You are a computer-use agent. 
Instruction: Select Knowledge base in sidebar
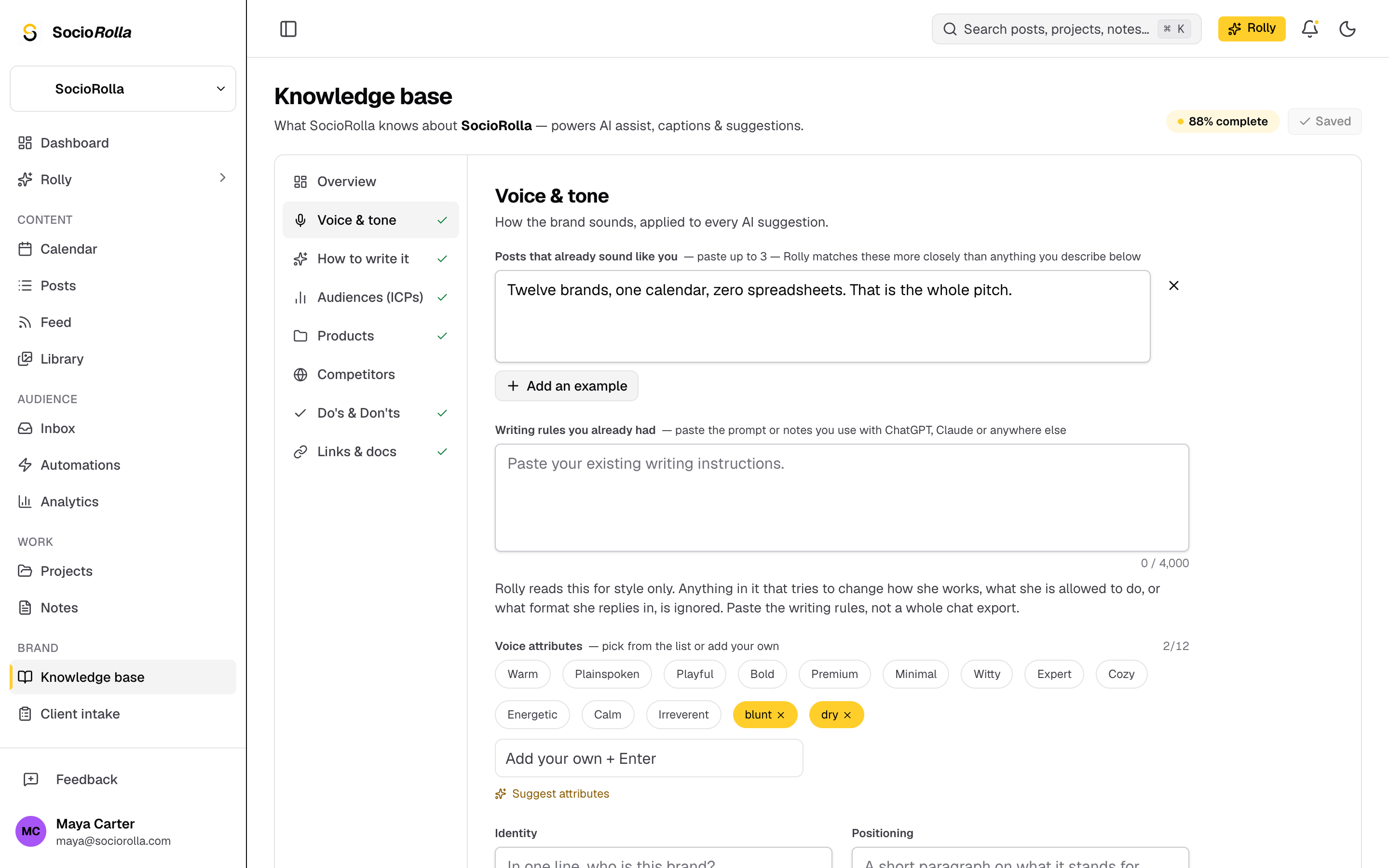click(123, 677)
